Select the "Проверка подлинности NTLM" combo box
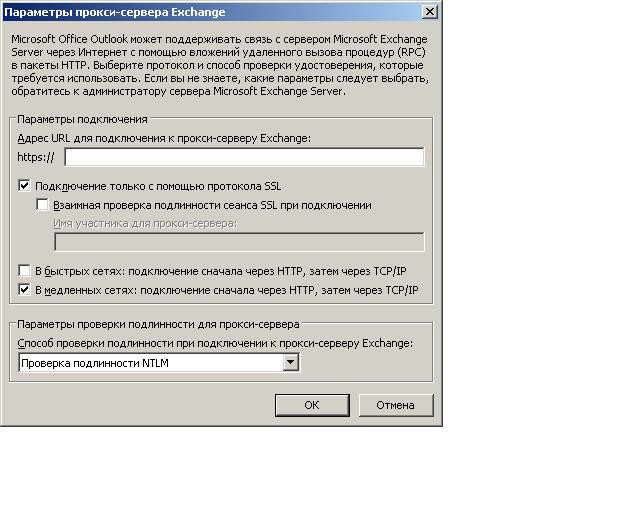Image resolution: width=640 pixels, height=512 pixels. 150,363
